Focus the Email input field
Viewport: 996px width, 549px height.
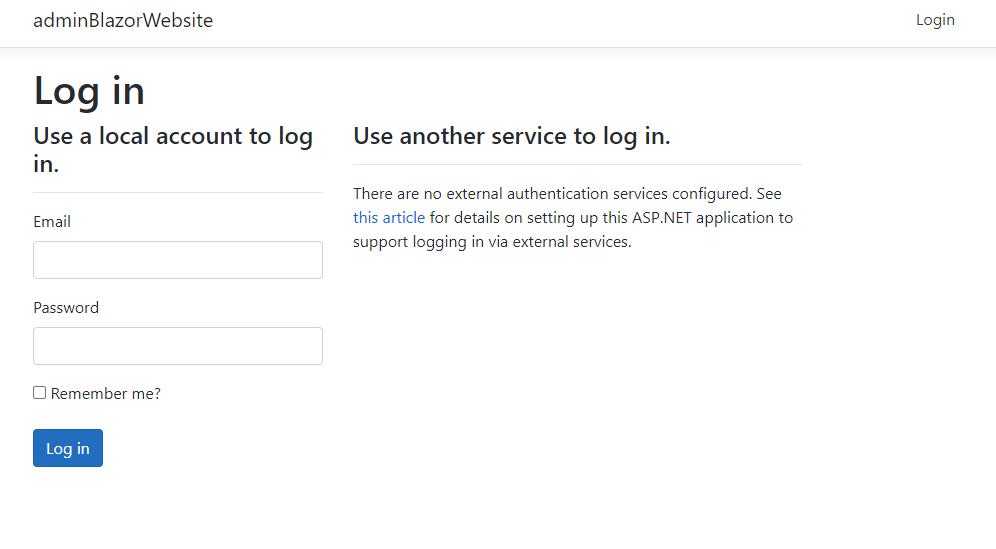178,260
